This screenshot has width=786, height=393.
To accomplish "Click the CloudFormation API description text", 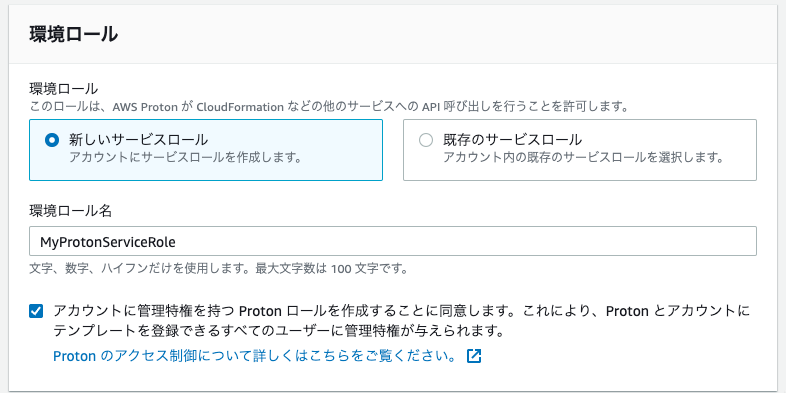I will click(329, 107).
